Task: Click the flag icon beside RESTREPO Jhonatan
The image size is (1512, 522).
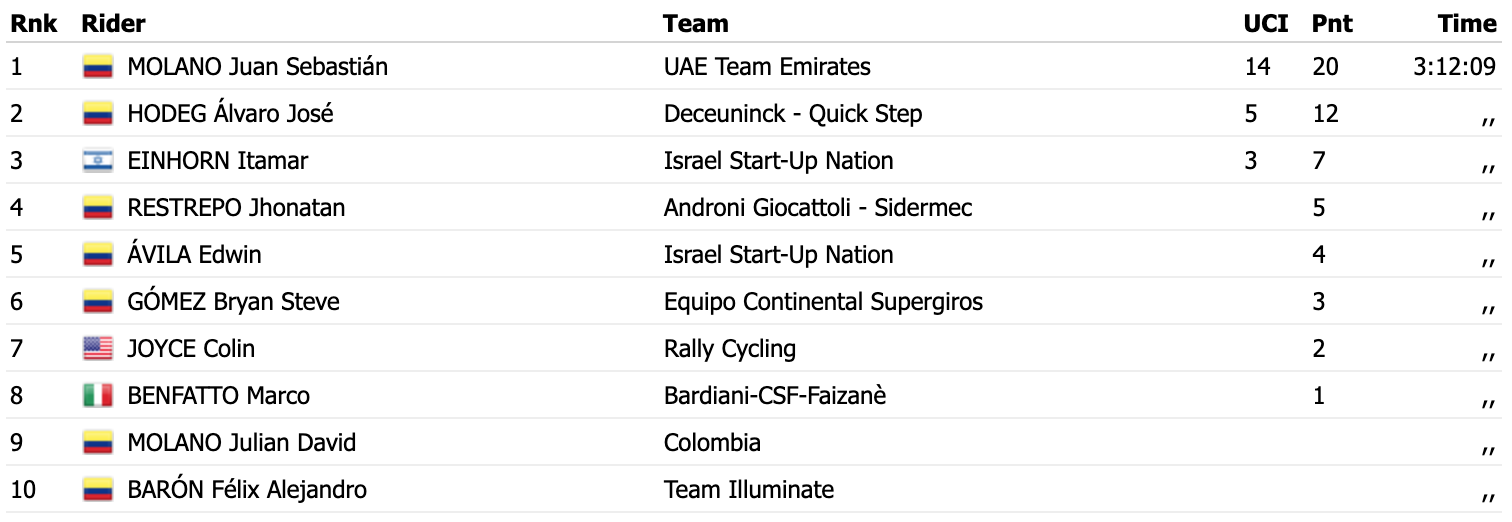Action: [x=97, y=208]
